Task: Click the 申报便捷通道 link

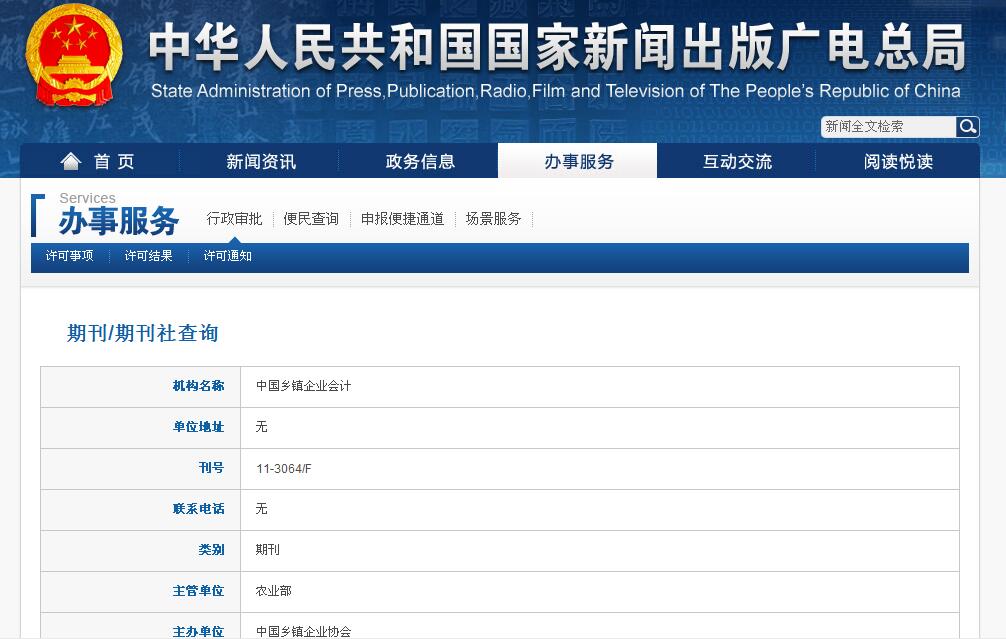Action: pyautogui.click(x=402, y=219)
